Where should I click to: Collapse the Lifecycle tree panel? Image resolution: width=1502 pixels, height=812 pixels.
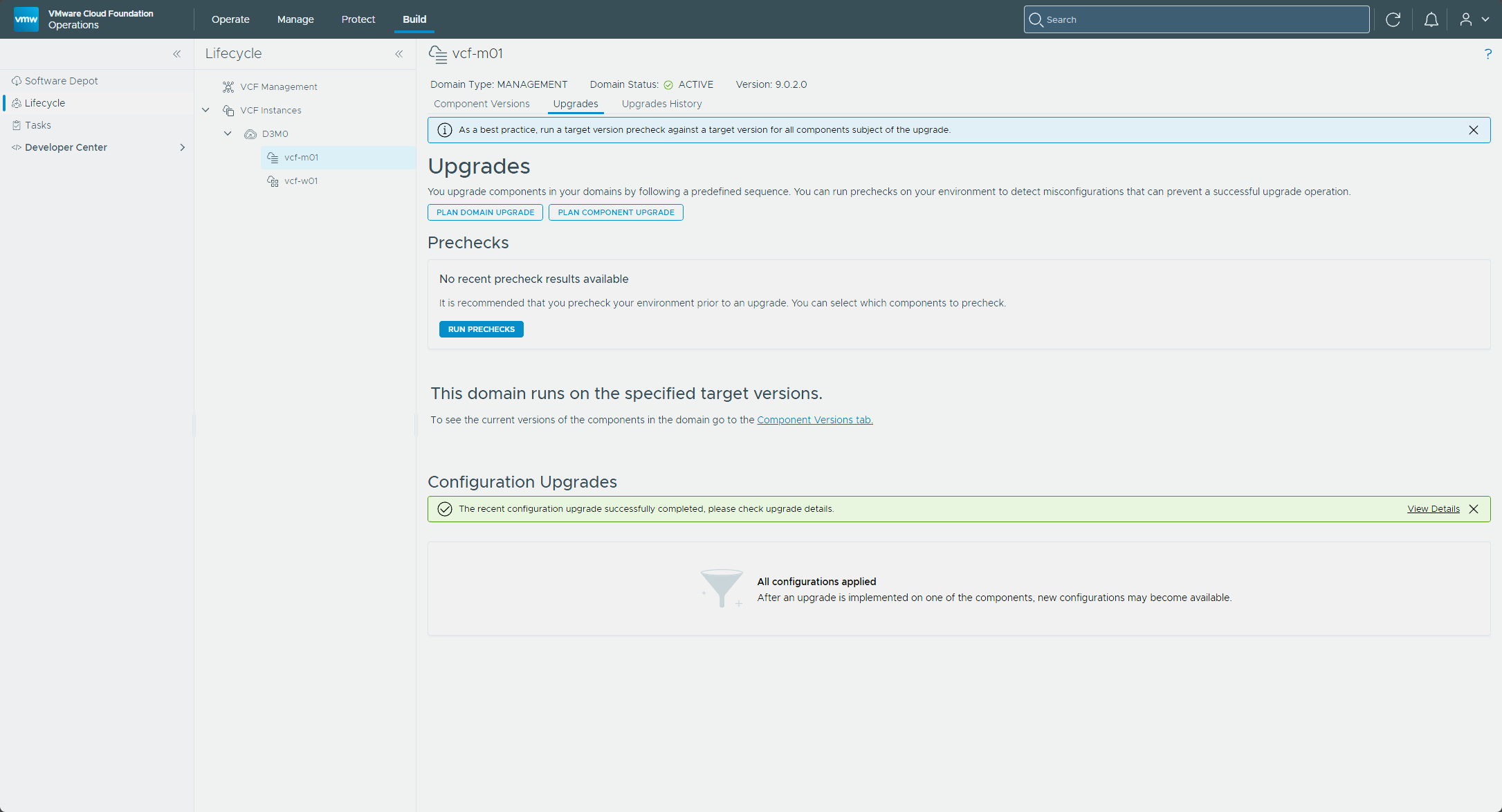click(x=399, y=54)
